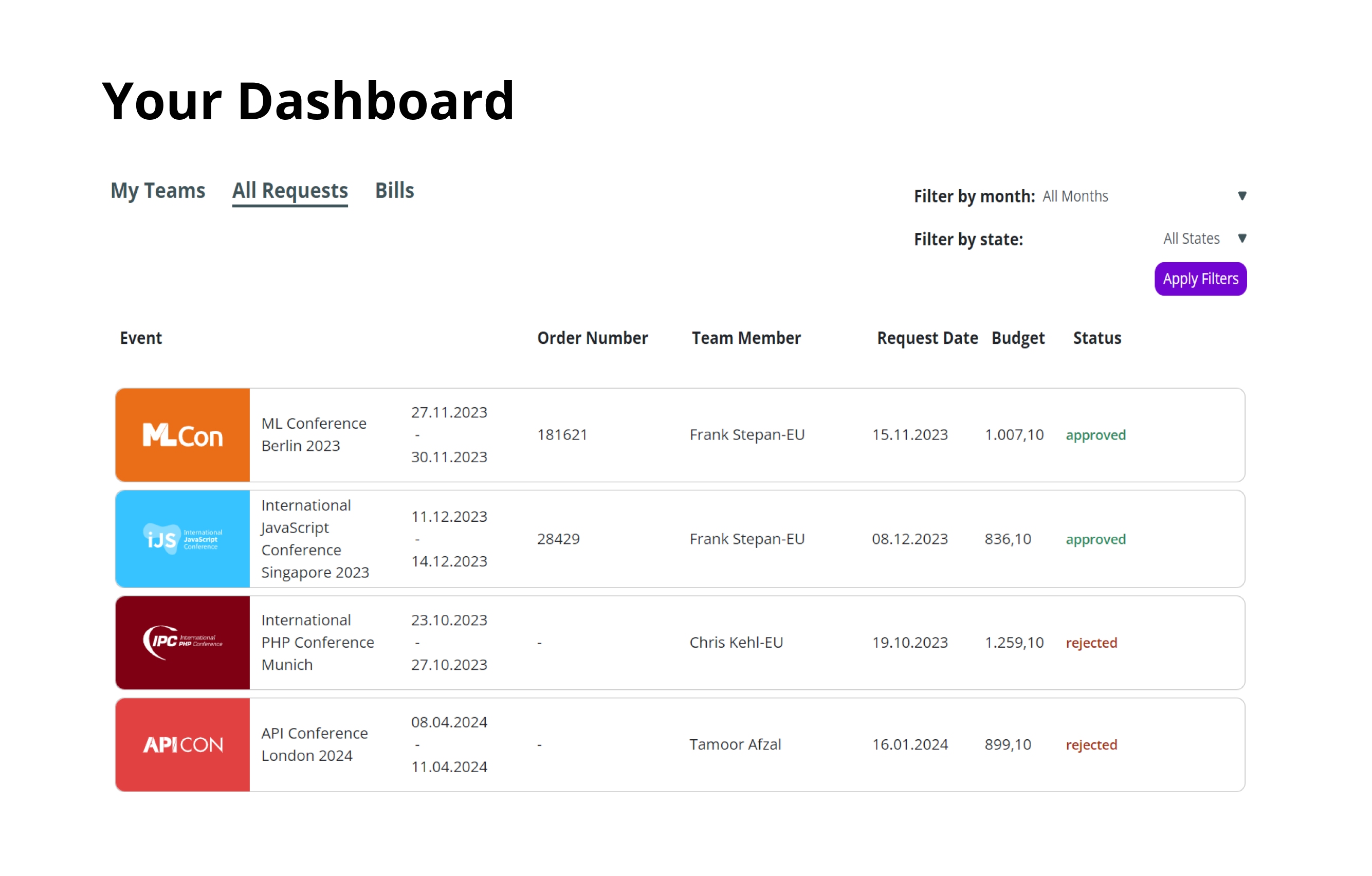Click the rejected status for the PHP Conference request
The image size is (1372, 876).
coord(1091,643)
